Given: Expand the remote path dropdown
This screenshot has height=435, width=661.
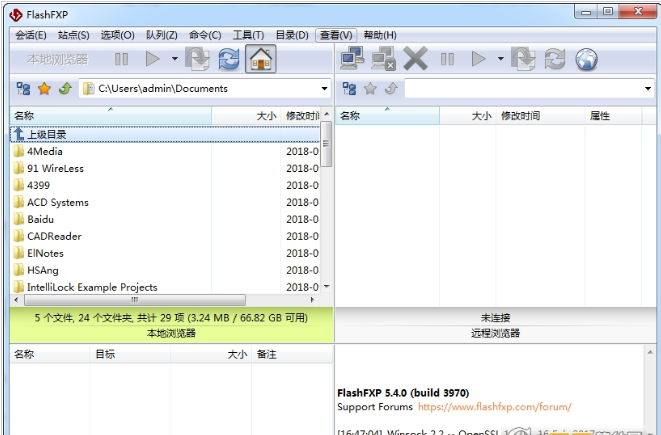Looking at the screenshot, I should point(648,89).
